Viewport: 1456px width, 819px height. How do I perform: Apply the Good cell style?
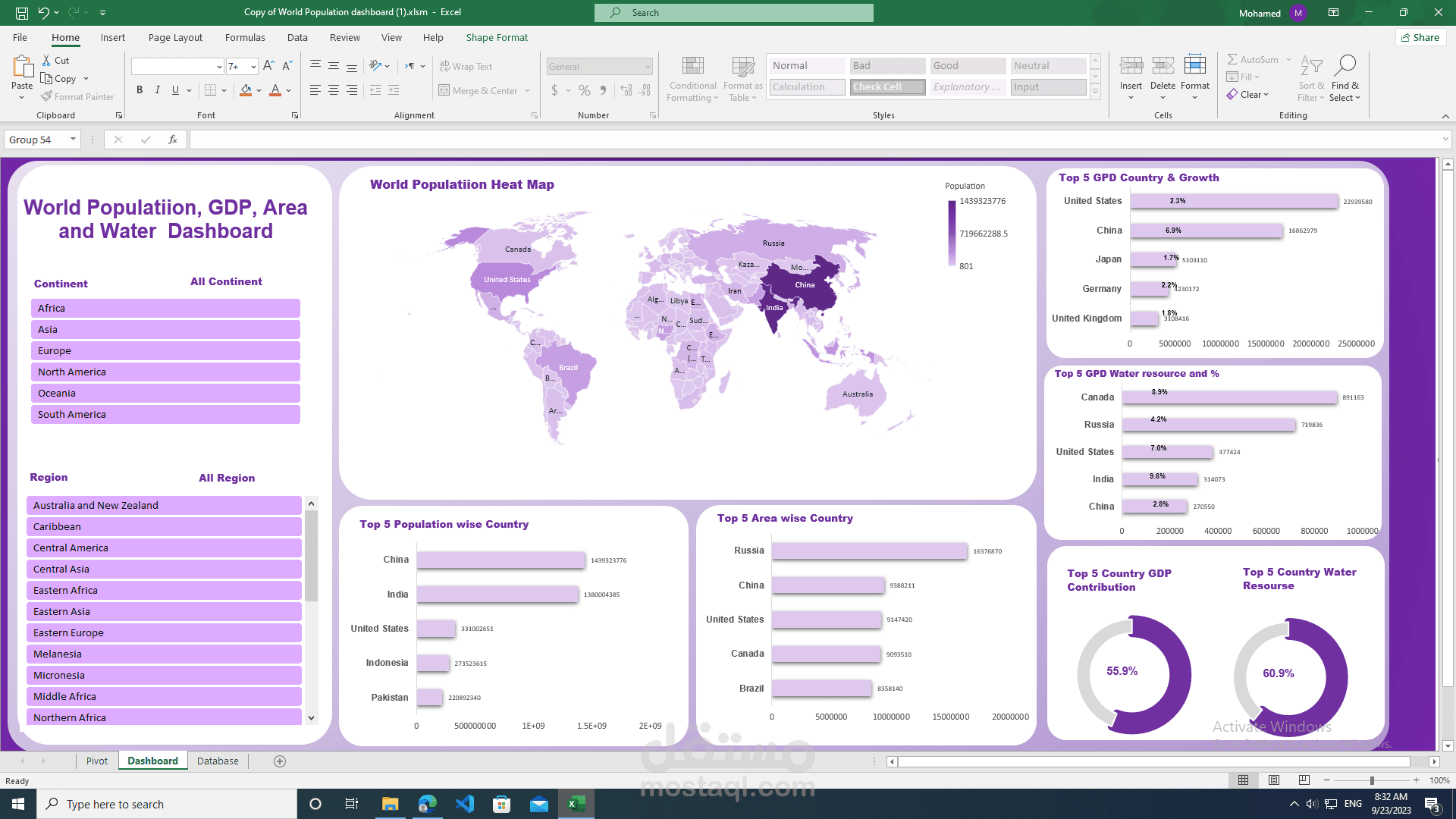[968, 66]
